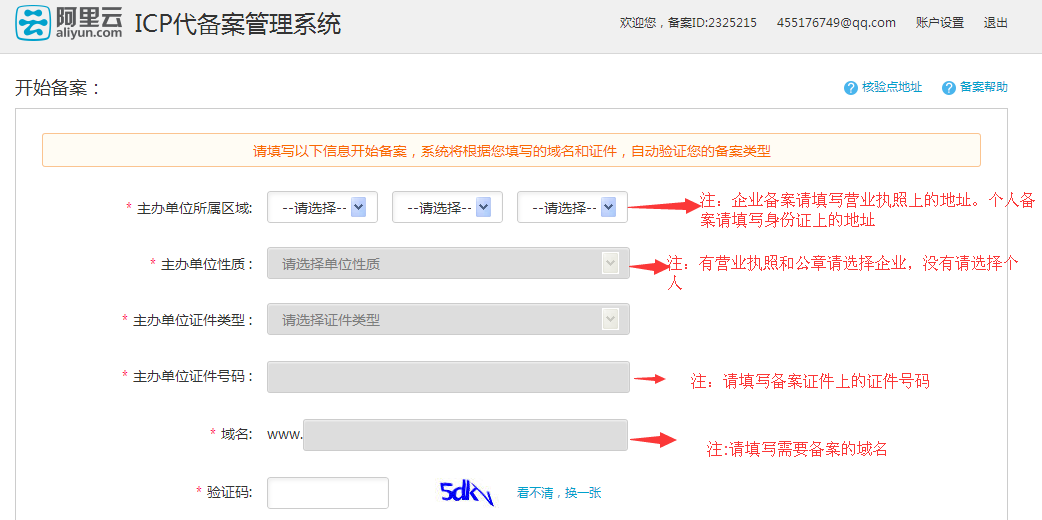Click into the 验证码 input box
Image resolution: width=1042 pixels, height=520 pixels.
tap(327, 492)
